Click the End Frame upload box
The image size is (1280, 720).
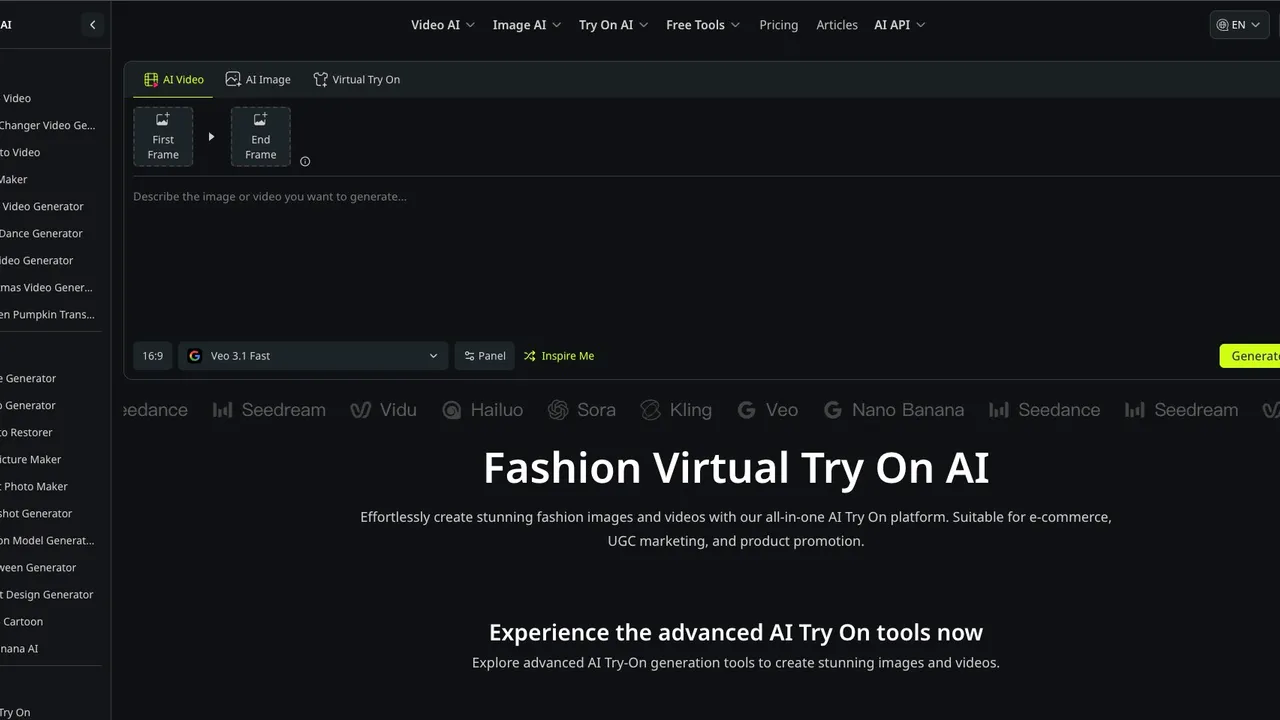tap(261, 136)
